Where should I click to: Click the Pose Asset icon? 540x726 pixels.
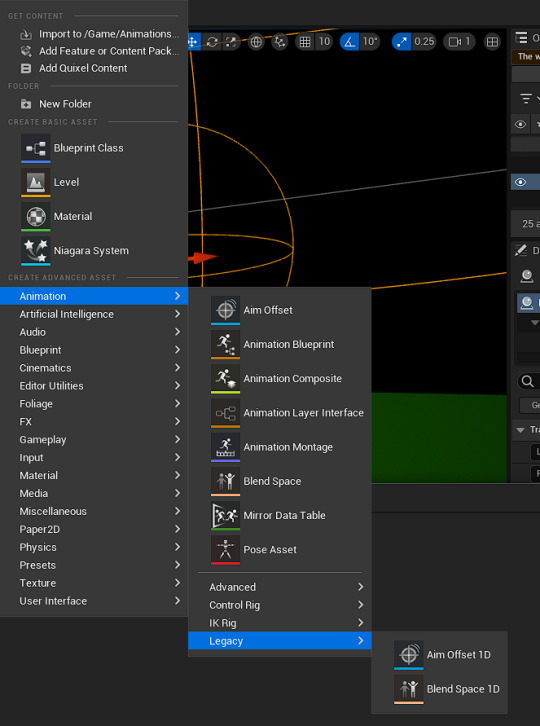[226, 550]
